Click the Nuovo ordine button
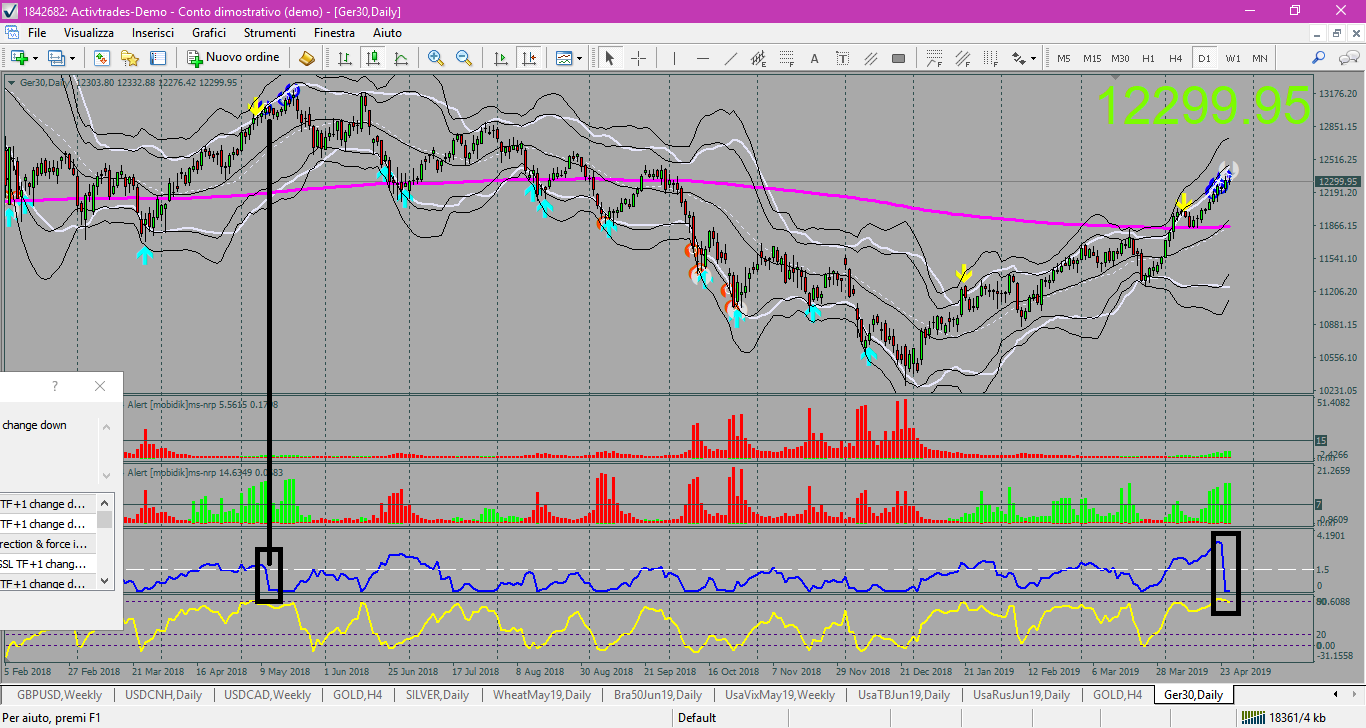The height and width of the screenshot is (728, 1366). 234,58
